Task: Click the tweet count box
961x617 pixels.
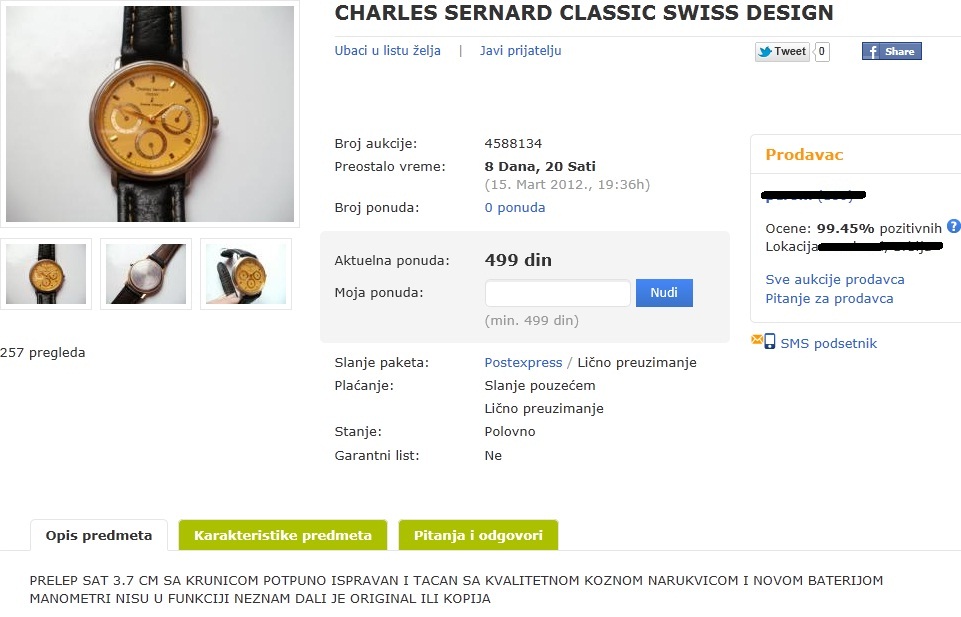Action: pyautogui.click(x=822, y=52)
